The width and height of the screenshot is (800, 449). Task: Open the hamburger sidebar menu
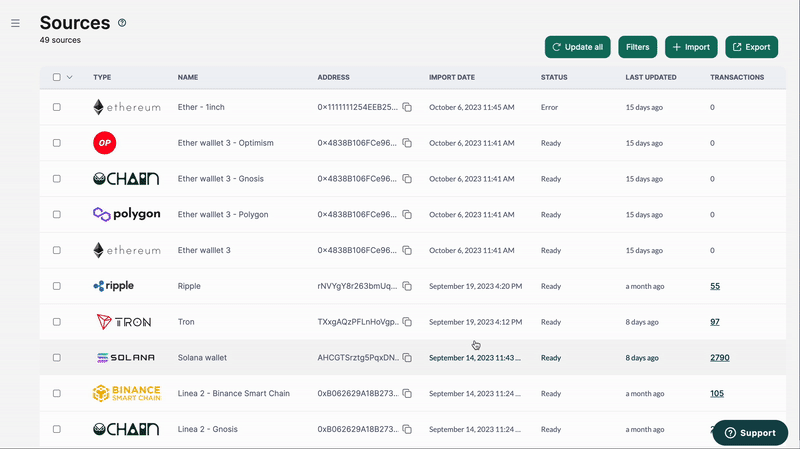point(15,23)
